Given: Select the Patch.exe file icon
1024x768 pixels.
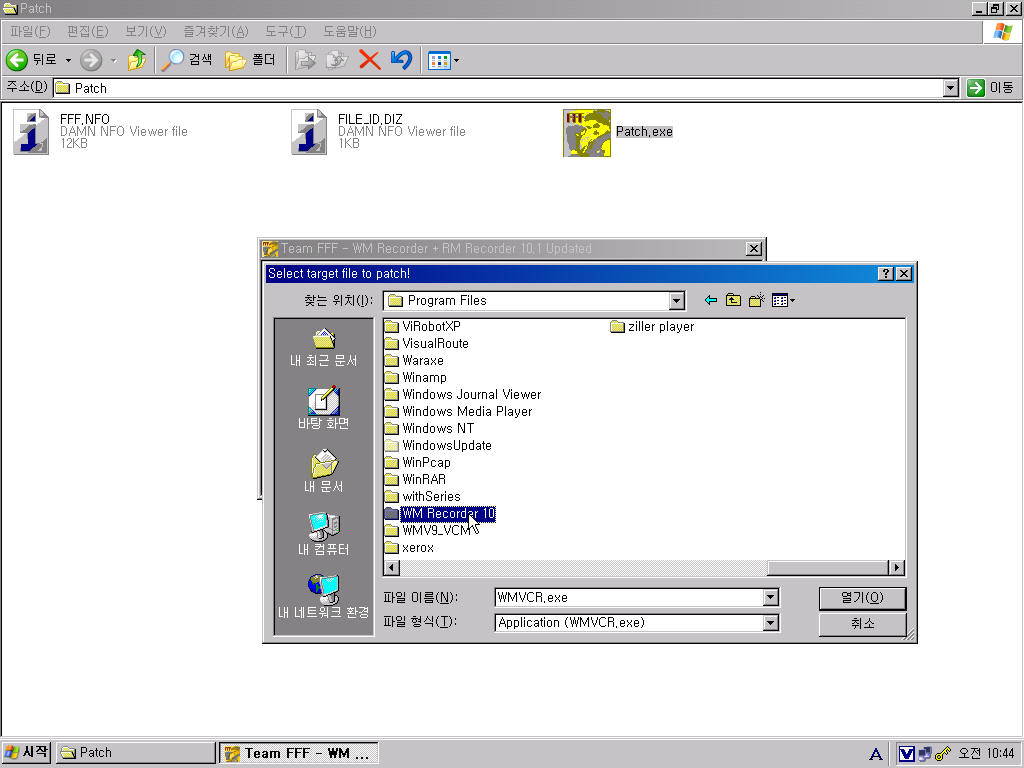Looking at the screenshot, I should 587,133.
